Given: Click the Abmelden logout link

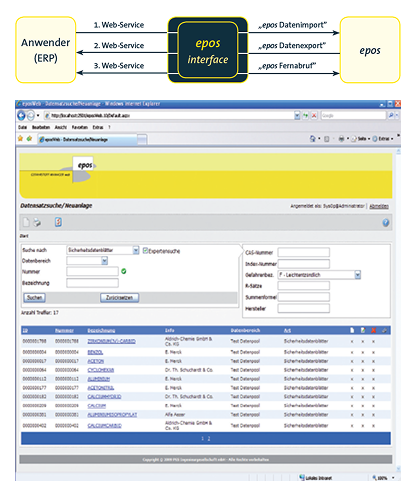Looking at the screenshot, I should 379,206.
